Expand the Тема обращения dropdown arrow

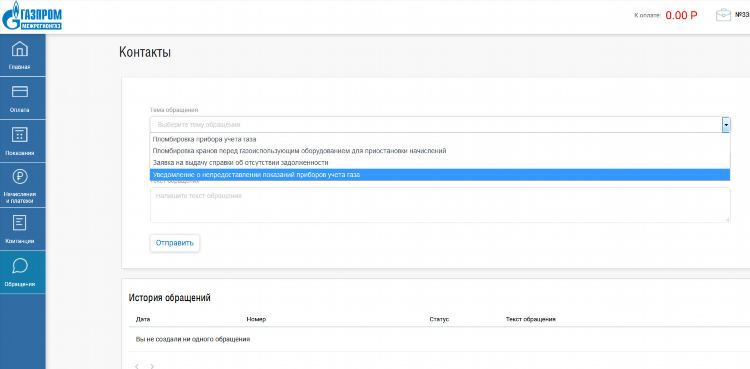point(726,124)
